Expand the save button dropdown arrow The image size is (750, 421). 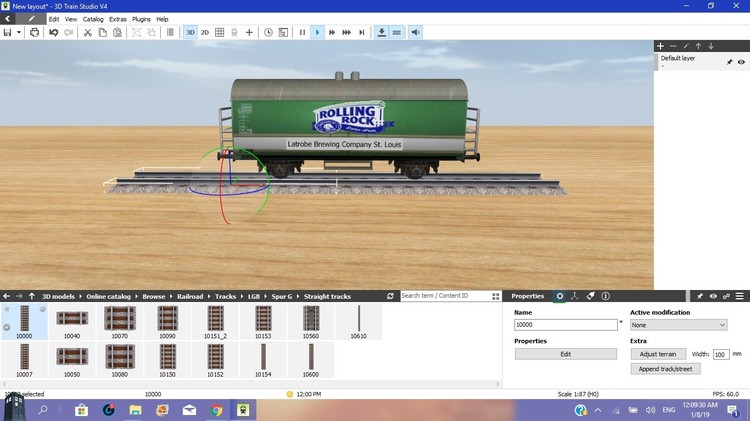[x=19, y=32]
